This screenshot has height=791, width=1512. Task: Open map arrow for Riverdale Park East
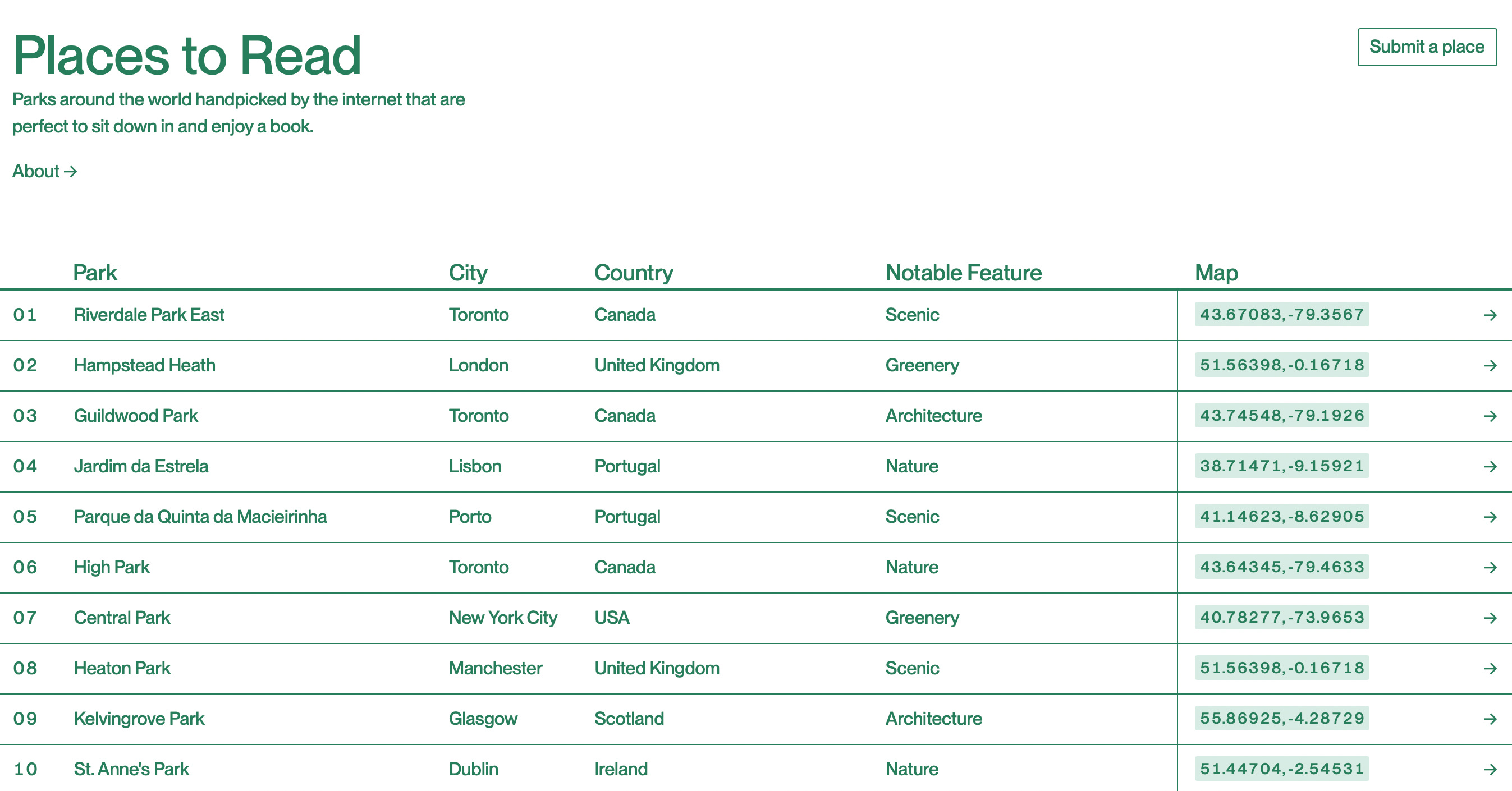[1490, 315]
